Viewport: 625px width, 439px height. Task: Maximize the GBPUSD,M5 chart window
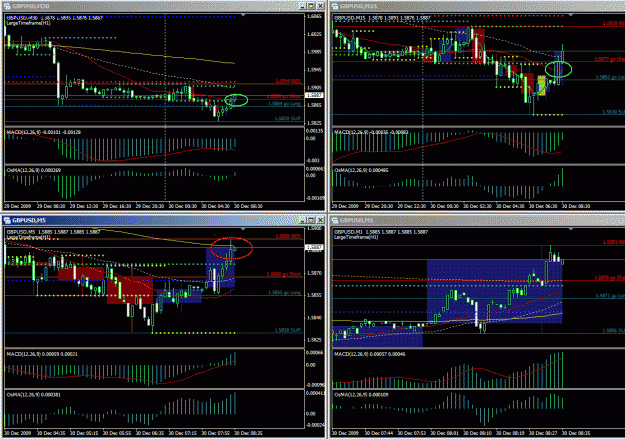tap(311, 220)
